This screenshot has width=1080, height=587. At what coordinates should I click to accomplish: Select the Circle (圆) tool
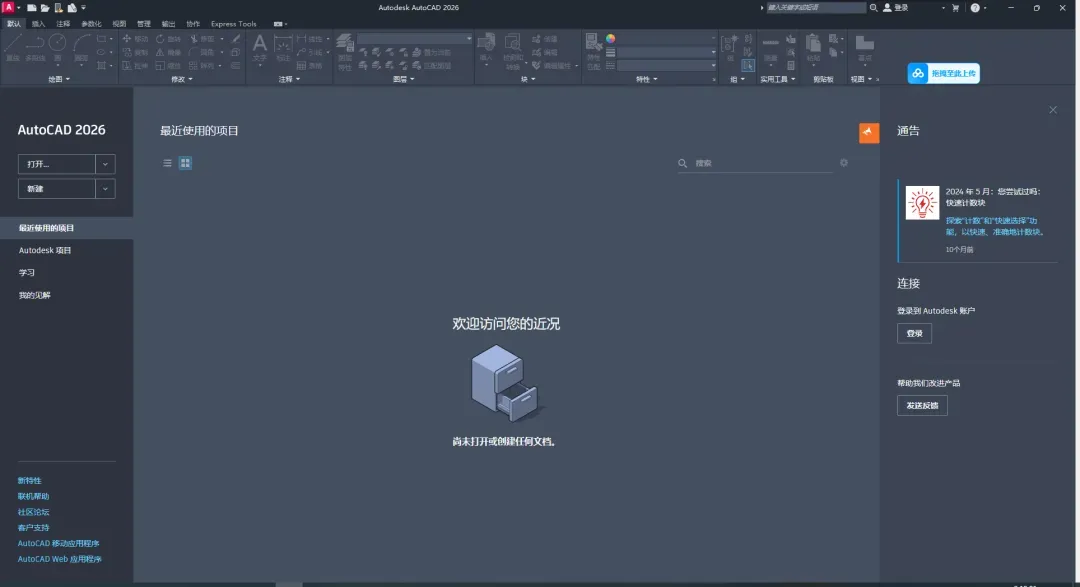pos(58,48)
